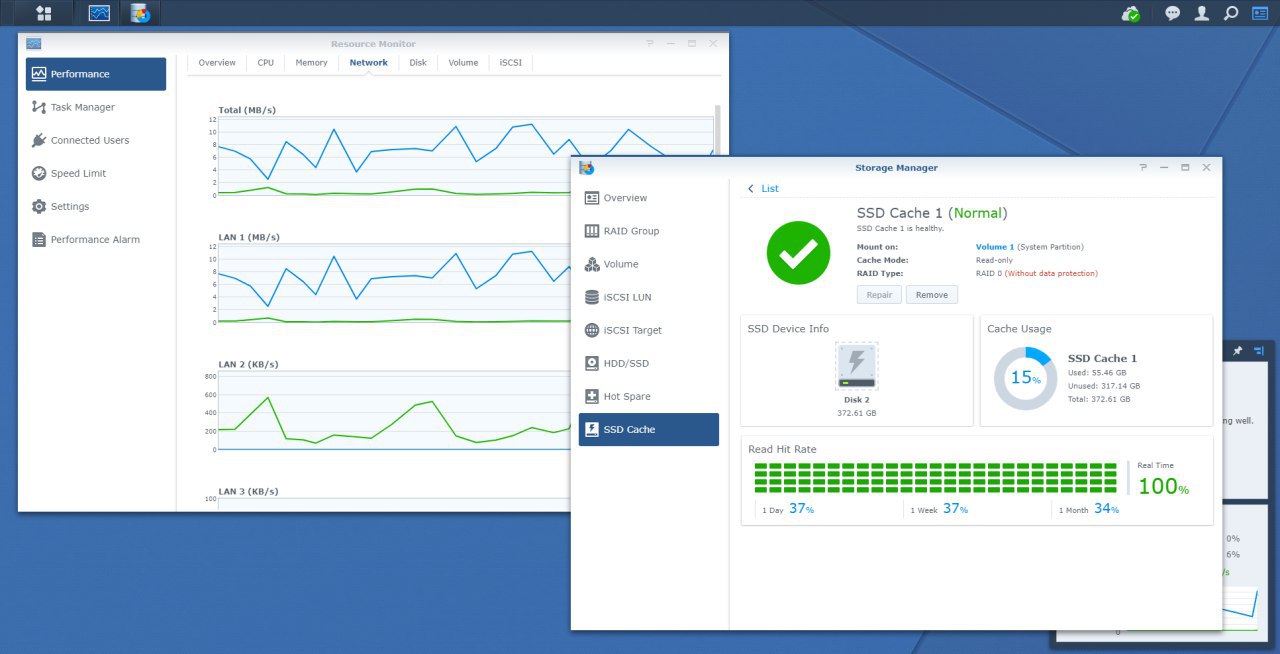Go back to the cache List
1280x654 pixels.
tap(763, 188)
